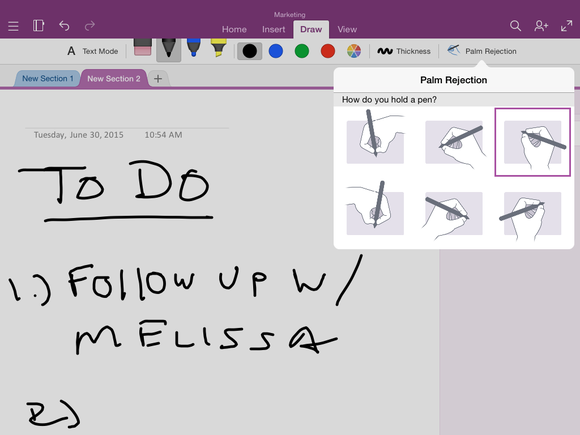This screenshot has height=435, width=580.
Task: Open New Section 1 tab
Action: pos(47,78)
